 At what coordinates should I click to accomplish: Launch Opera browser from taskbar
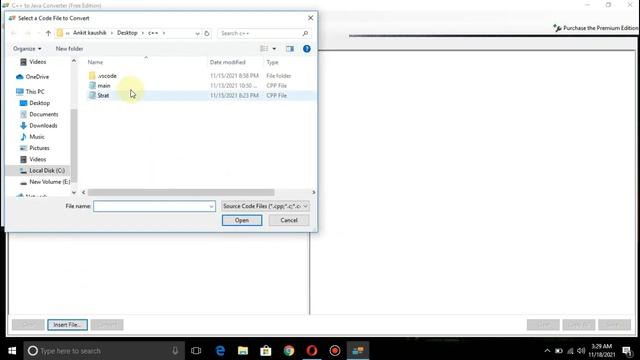(312, 351)
